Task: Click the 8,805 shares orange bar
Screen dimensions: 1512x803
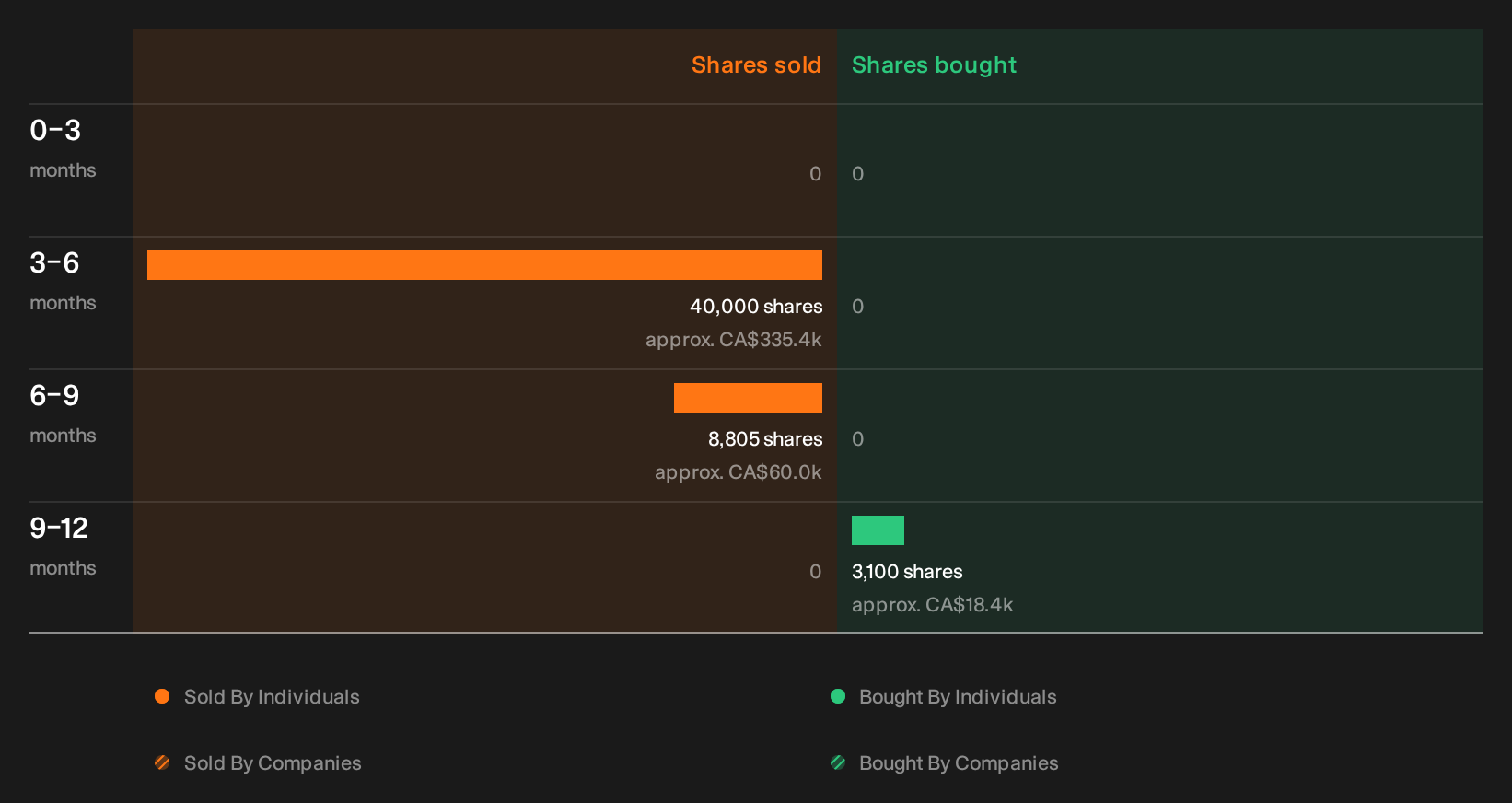Action: [x=748, y=398]
